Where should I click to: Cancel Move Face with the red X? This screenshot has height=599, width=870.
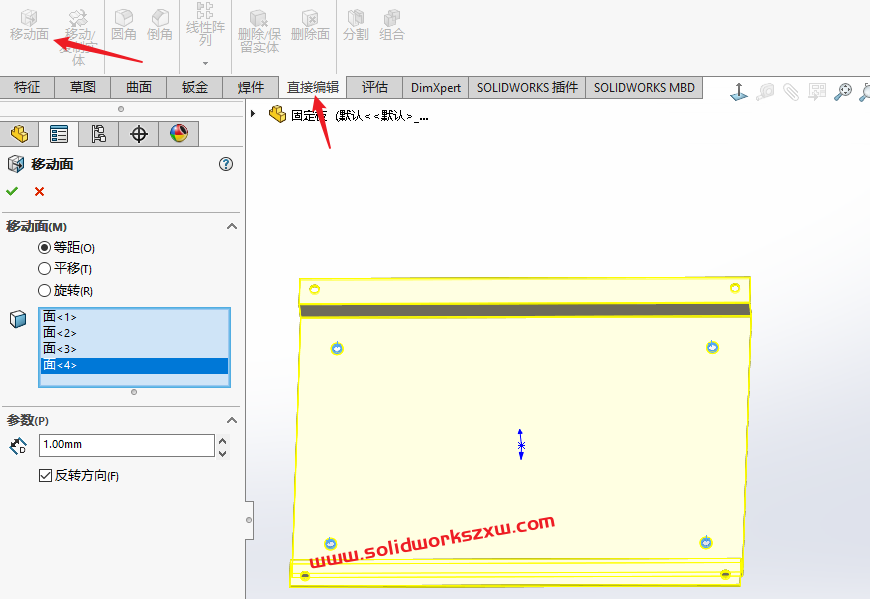[39, 191]
